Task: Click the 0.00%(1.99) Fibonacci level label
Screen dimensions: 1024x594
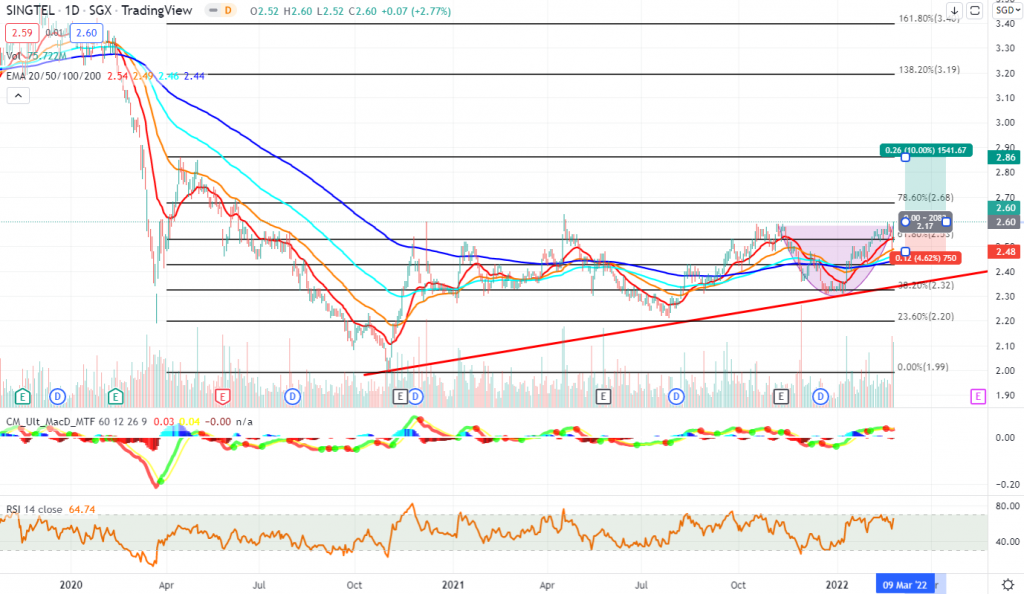Action: pos(923,367)
